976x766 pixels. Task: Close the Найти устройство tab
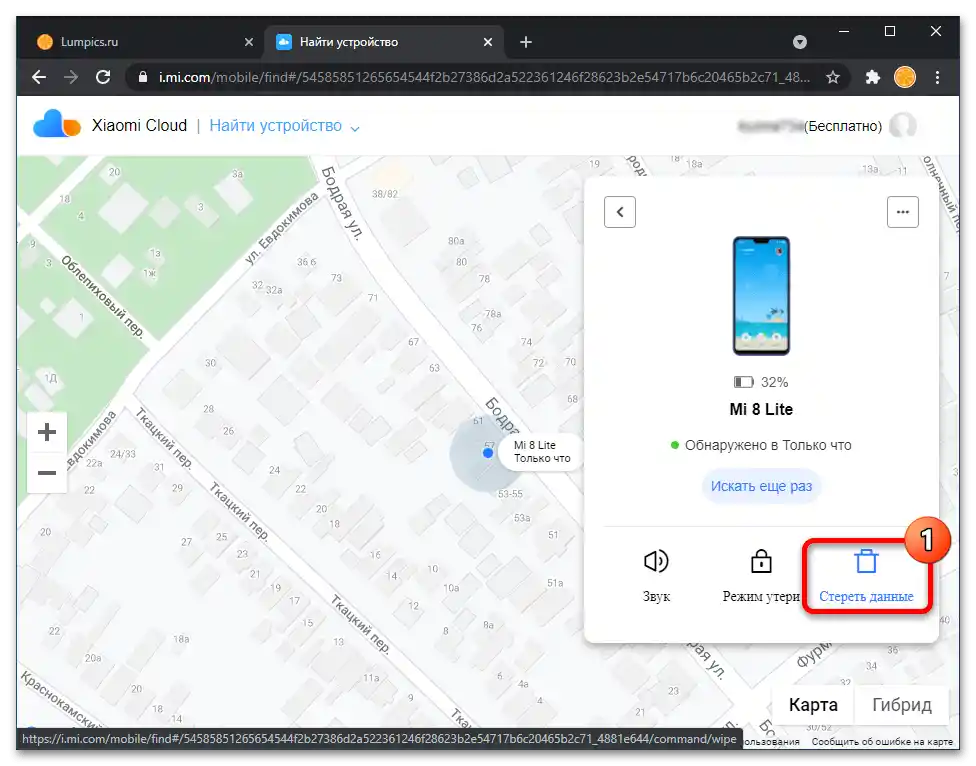pos(488,42)
